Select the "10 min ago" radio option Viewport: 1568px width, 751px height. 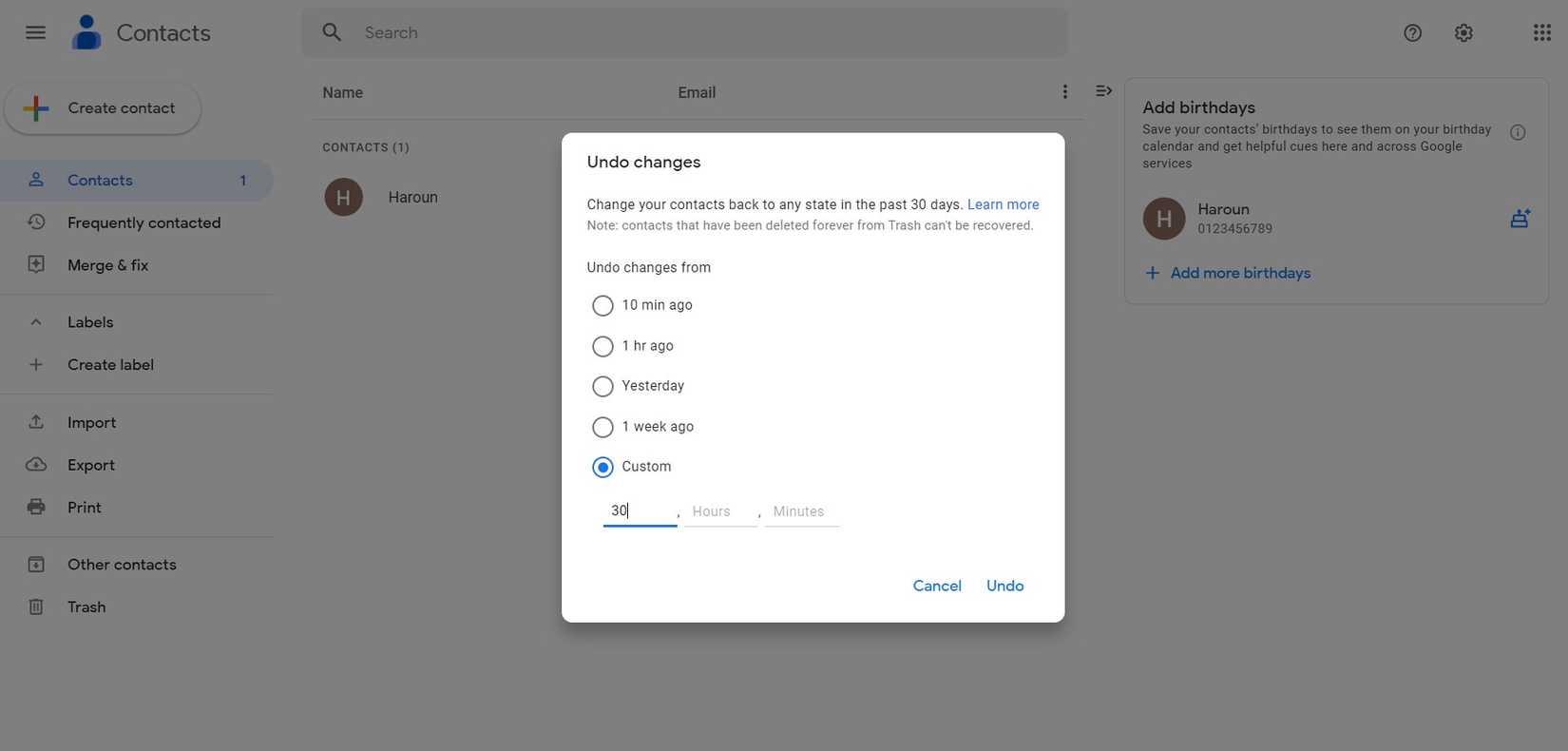pyautogui.click(x=602, y=305)
